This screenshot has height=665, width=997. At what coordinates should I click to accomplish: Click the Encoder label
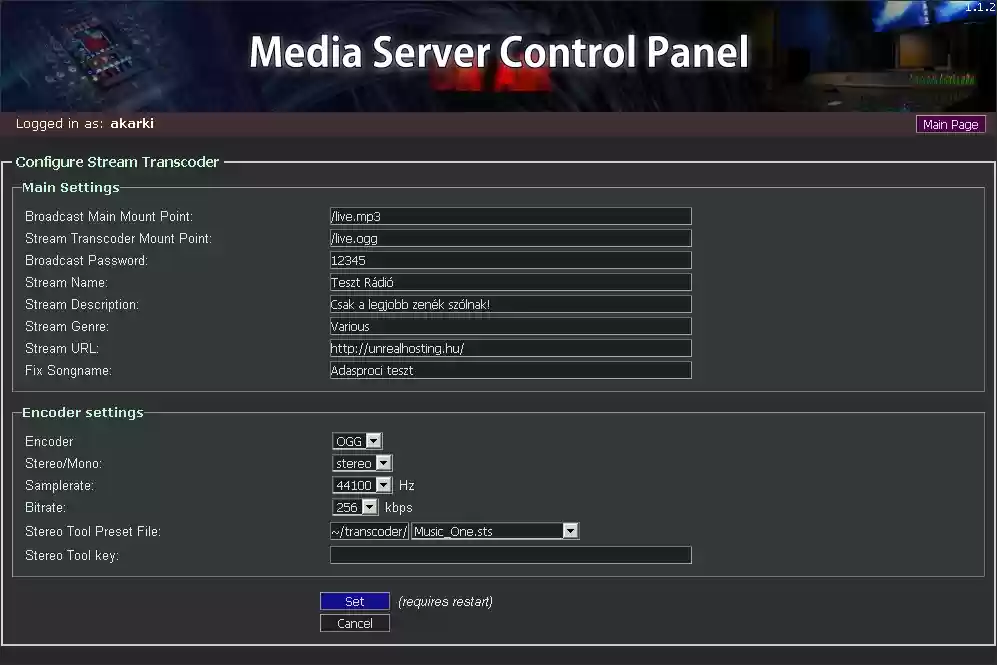[x=49, y=441]
